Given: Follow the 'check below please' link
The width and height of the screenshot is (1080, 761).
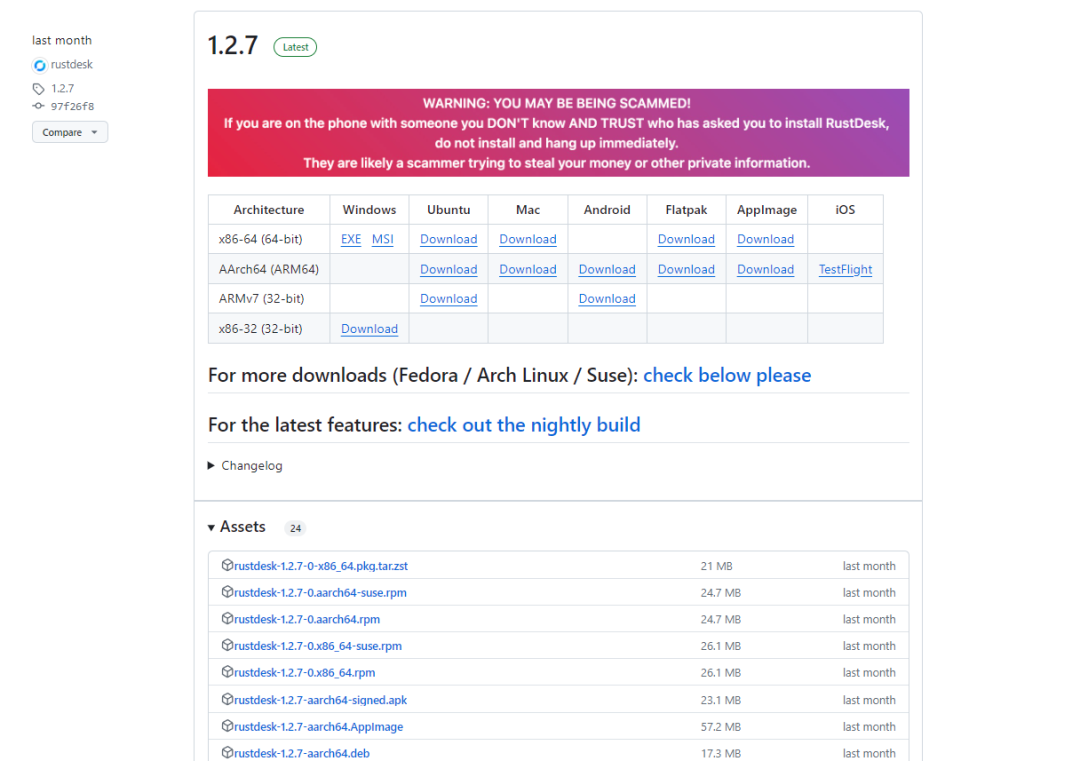Looking at the screenshot, I should 727,376.
